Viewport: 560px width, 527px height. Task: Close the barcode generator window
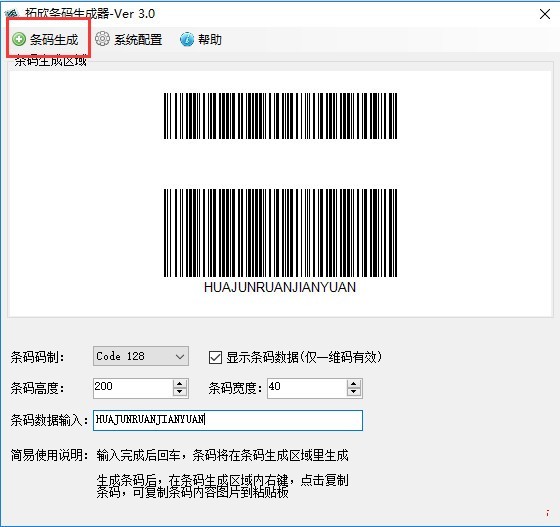[x=545, y=14]
